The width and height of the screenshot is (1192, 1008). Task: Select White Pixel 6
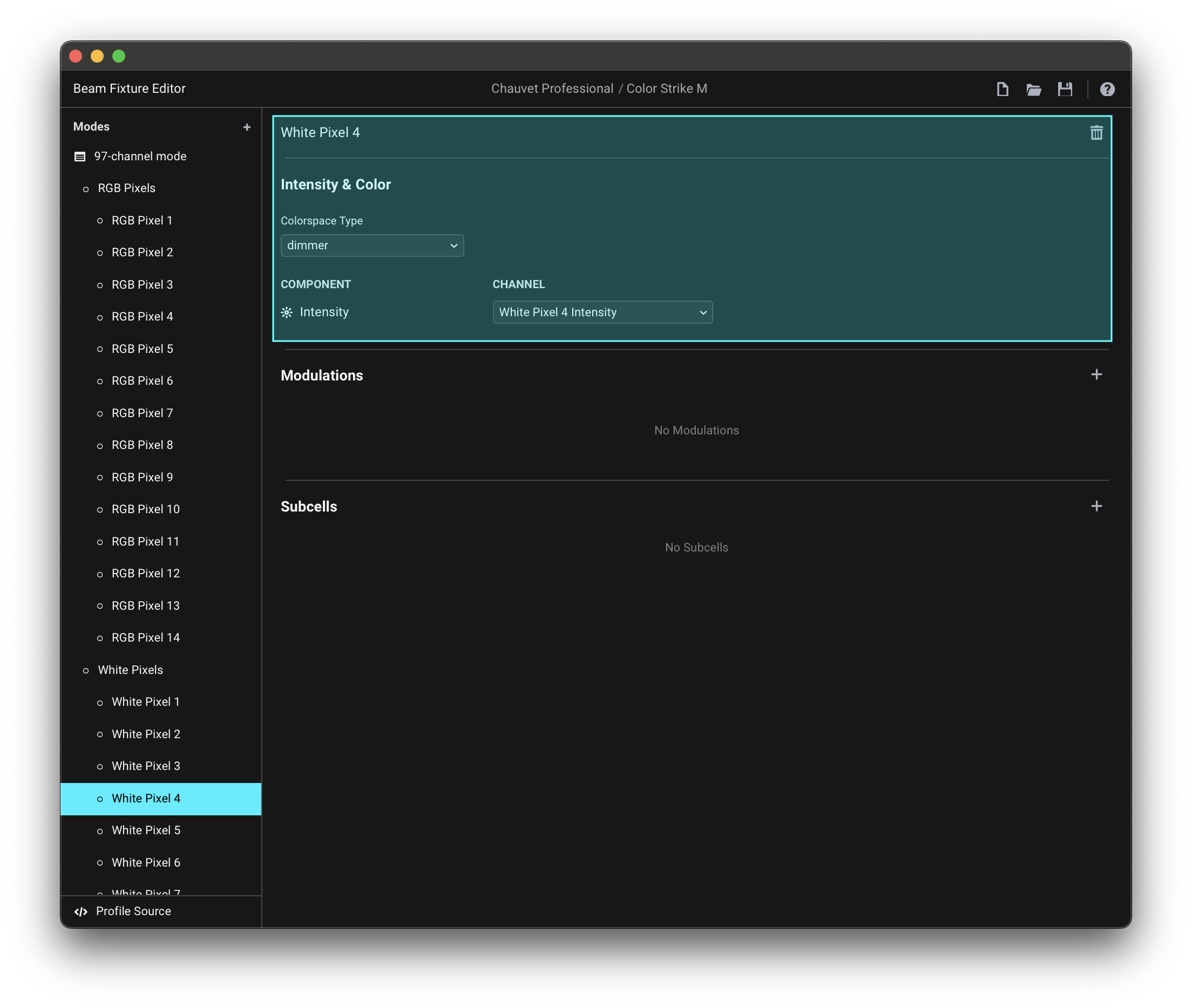click(161, 862)
